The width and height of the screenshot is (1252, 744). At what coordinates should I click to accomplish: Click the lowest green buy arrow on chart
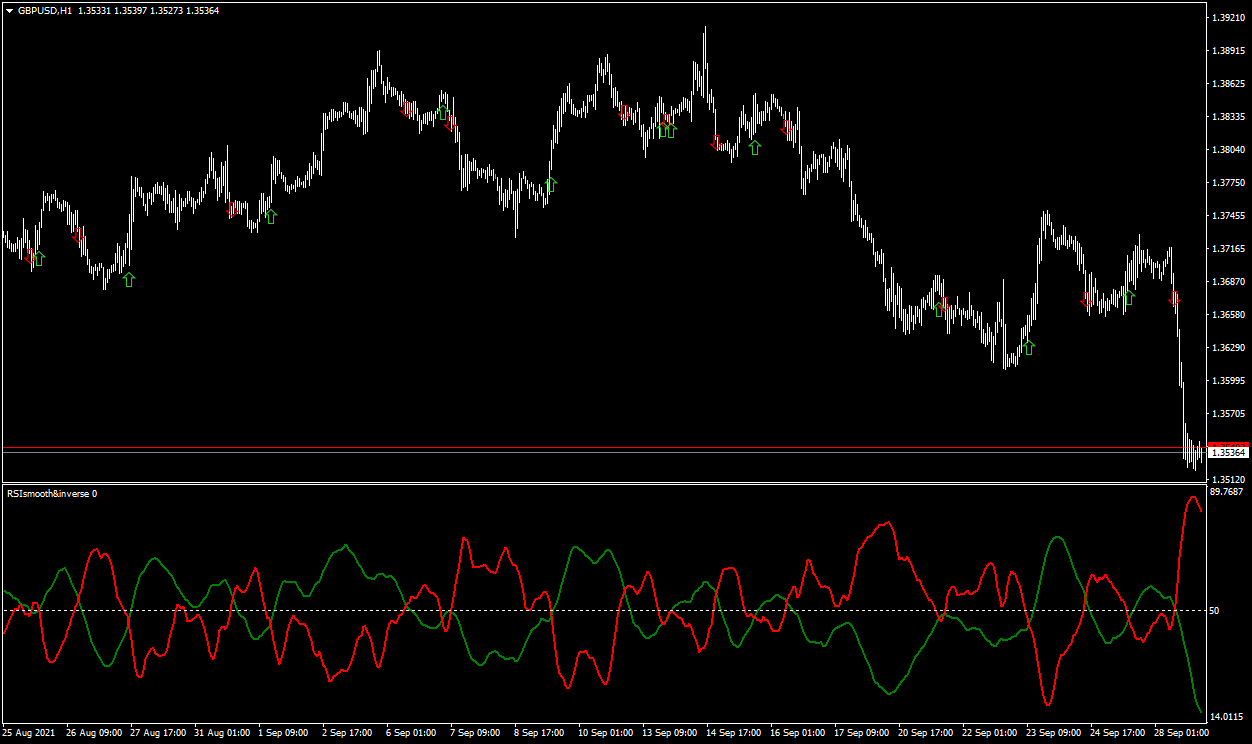pos(1028,347)
